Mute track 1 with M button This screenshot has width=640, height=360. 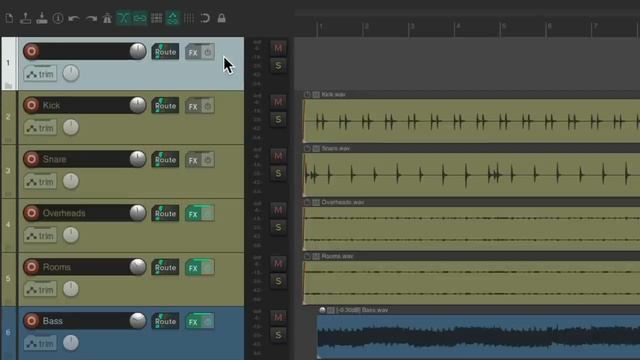point(278,48)
